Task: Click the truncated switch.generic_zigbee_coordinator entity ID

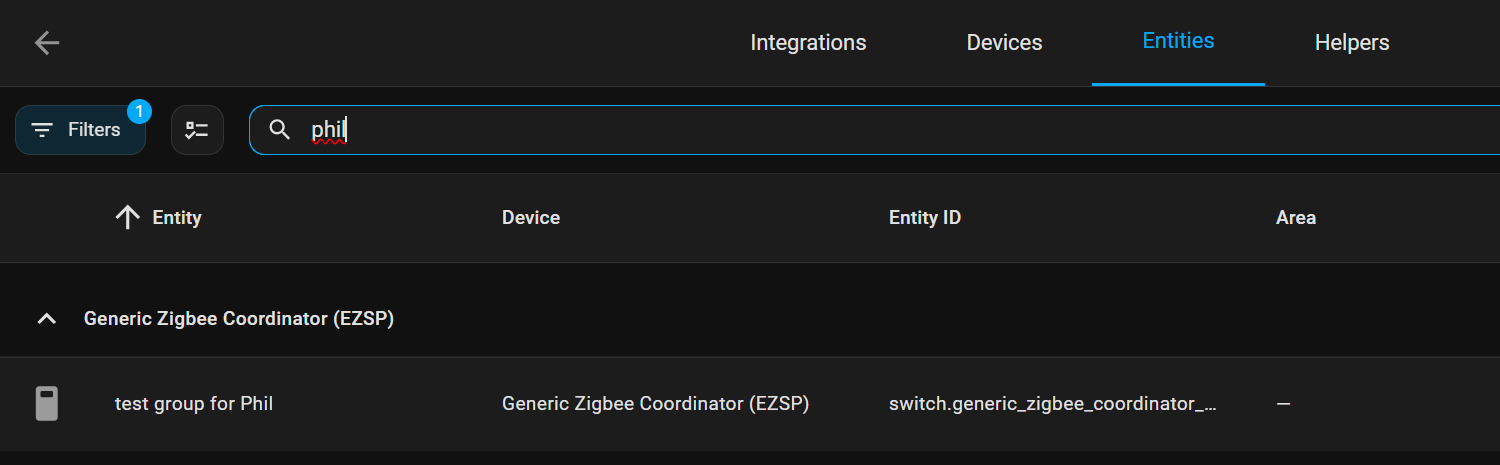Action: pyautogui.click(x=1052, y=404)
